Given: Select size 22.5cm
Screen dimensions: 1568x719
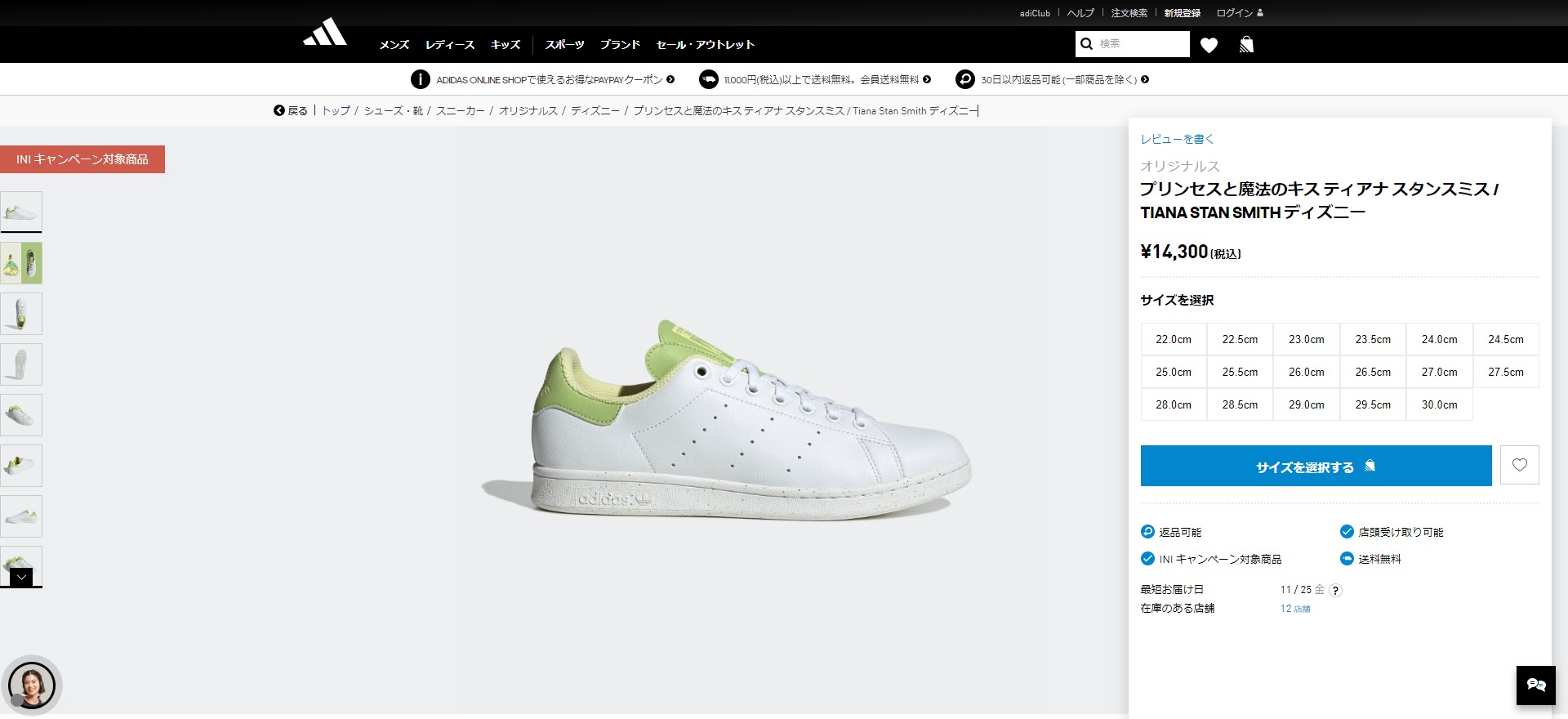Looking at the screenshot, I should coord(1240,339).
